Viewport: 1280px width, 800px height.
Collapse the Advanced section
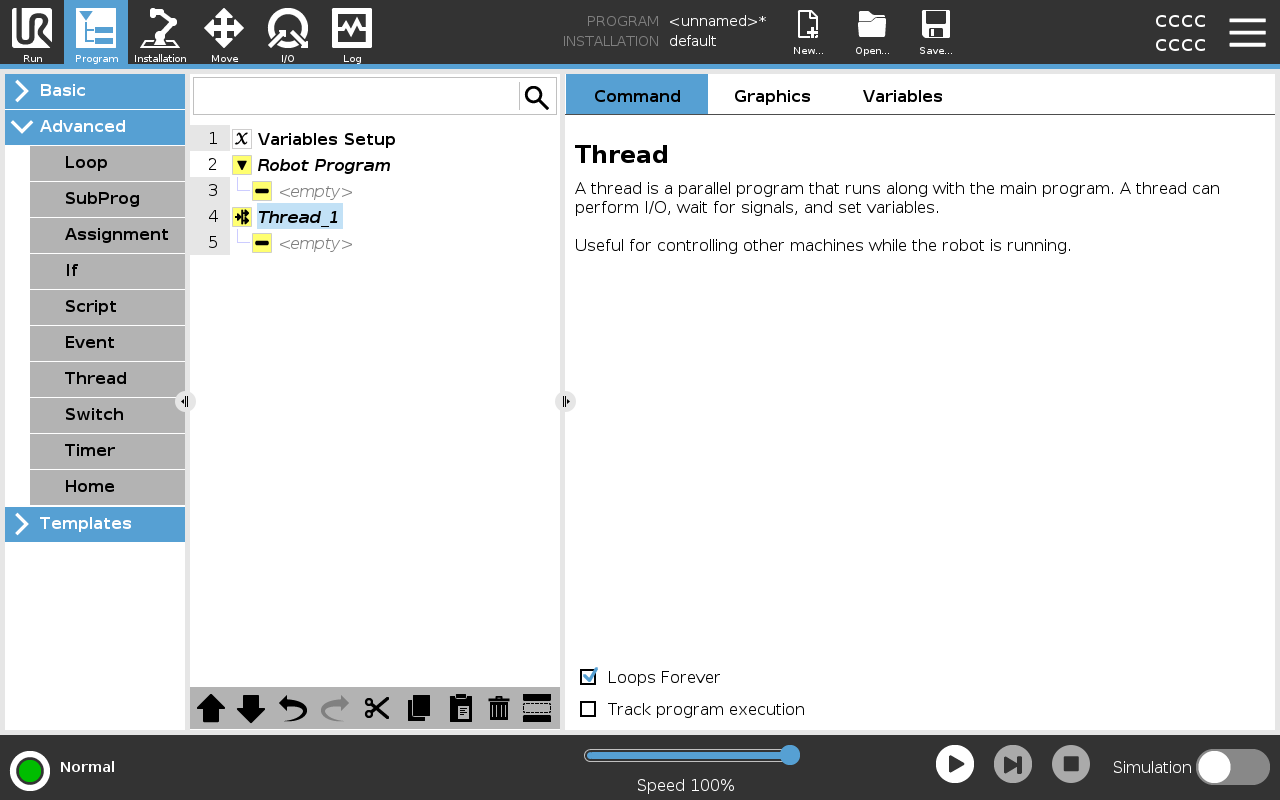92,127
